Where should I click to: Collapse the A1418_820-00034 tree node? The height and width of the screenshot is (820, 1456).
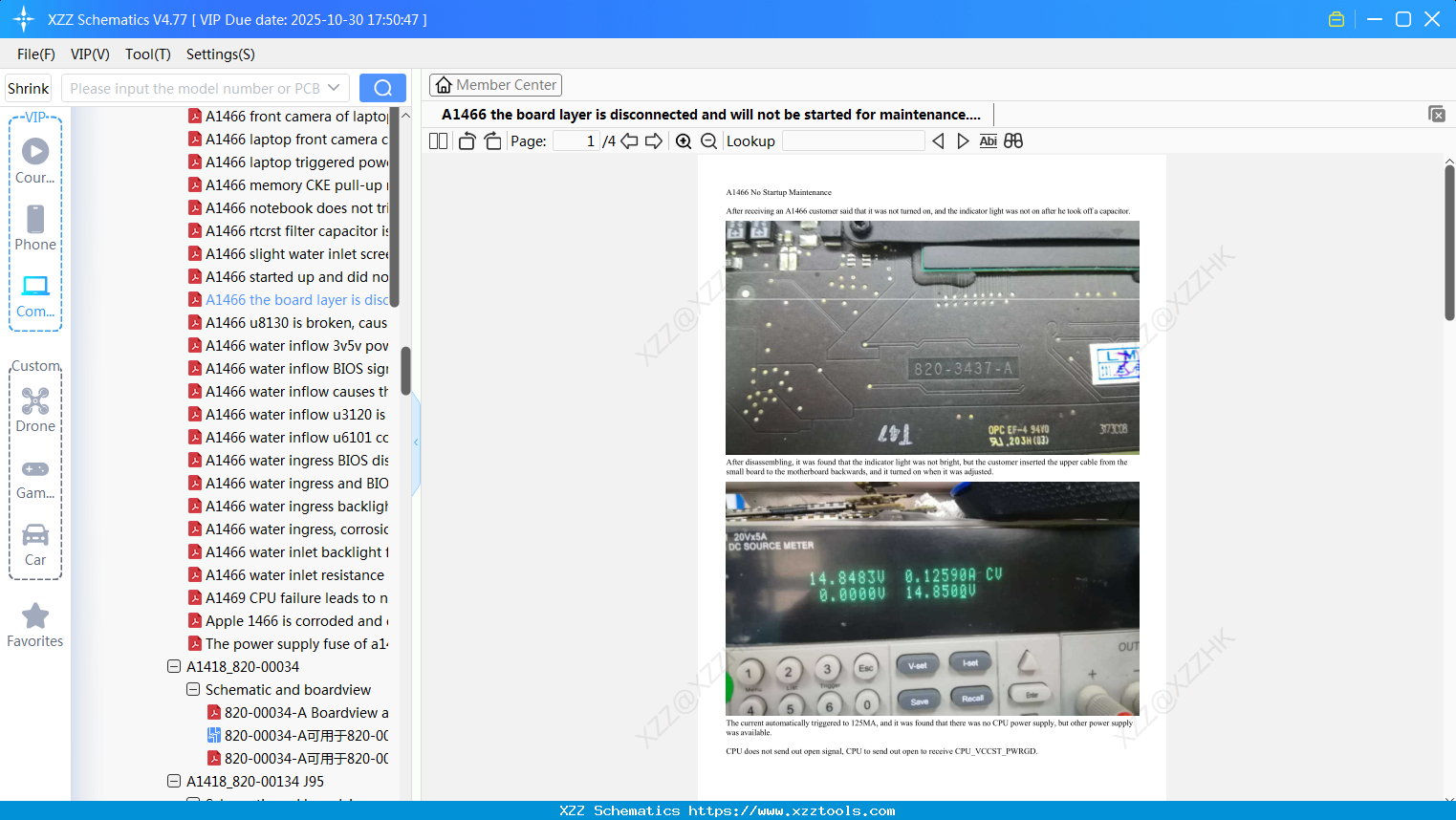pos(174,667)
